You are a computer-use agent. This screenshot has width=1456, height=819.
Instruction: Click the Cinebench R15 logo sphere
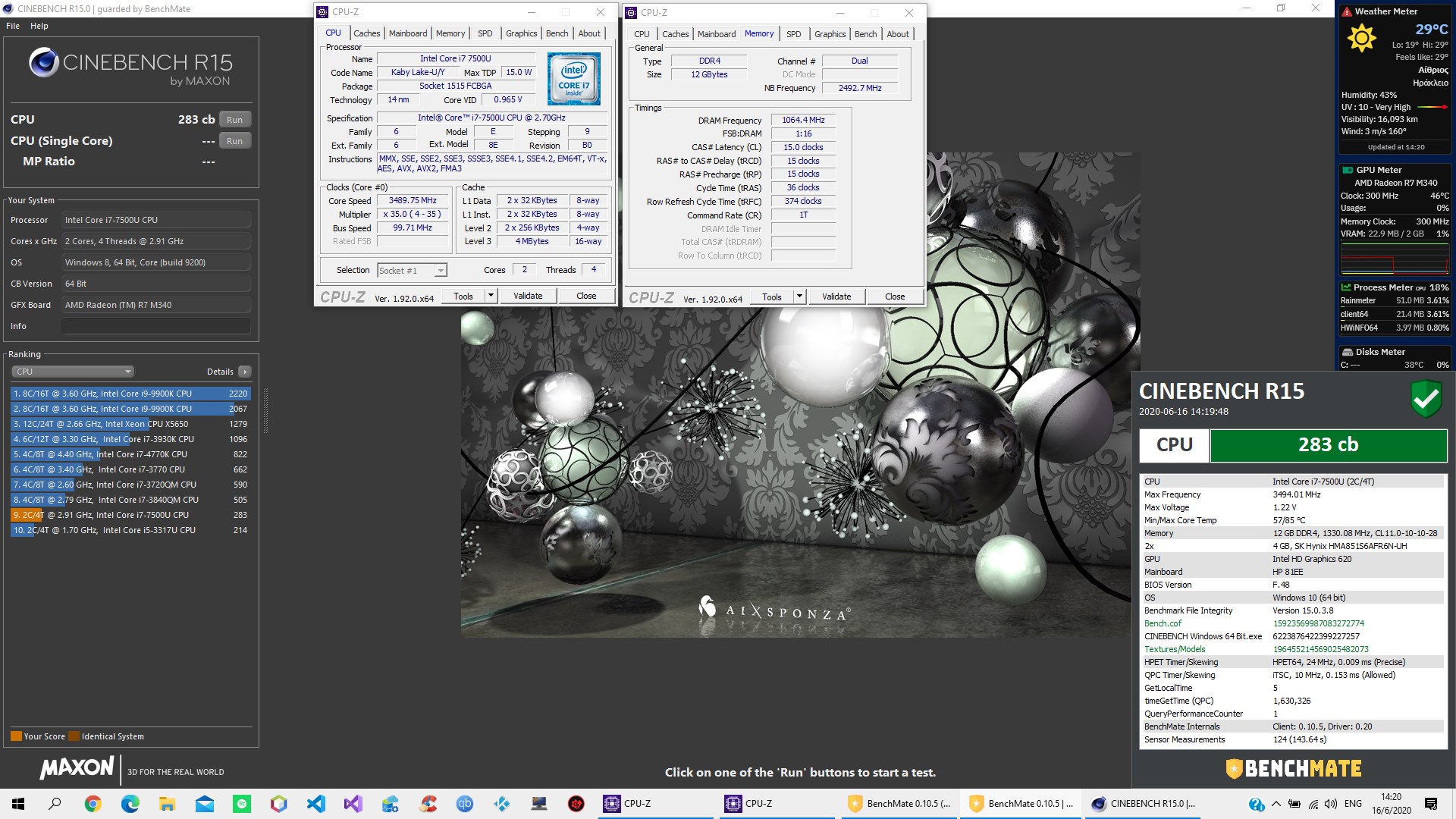(44, 62)
